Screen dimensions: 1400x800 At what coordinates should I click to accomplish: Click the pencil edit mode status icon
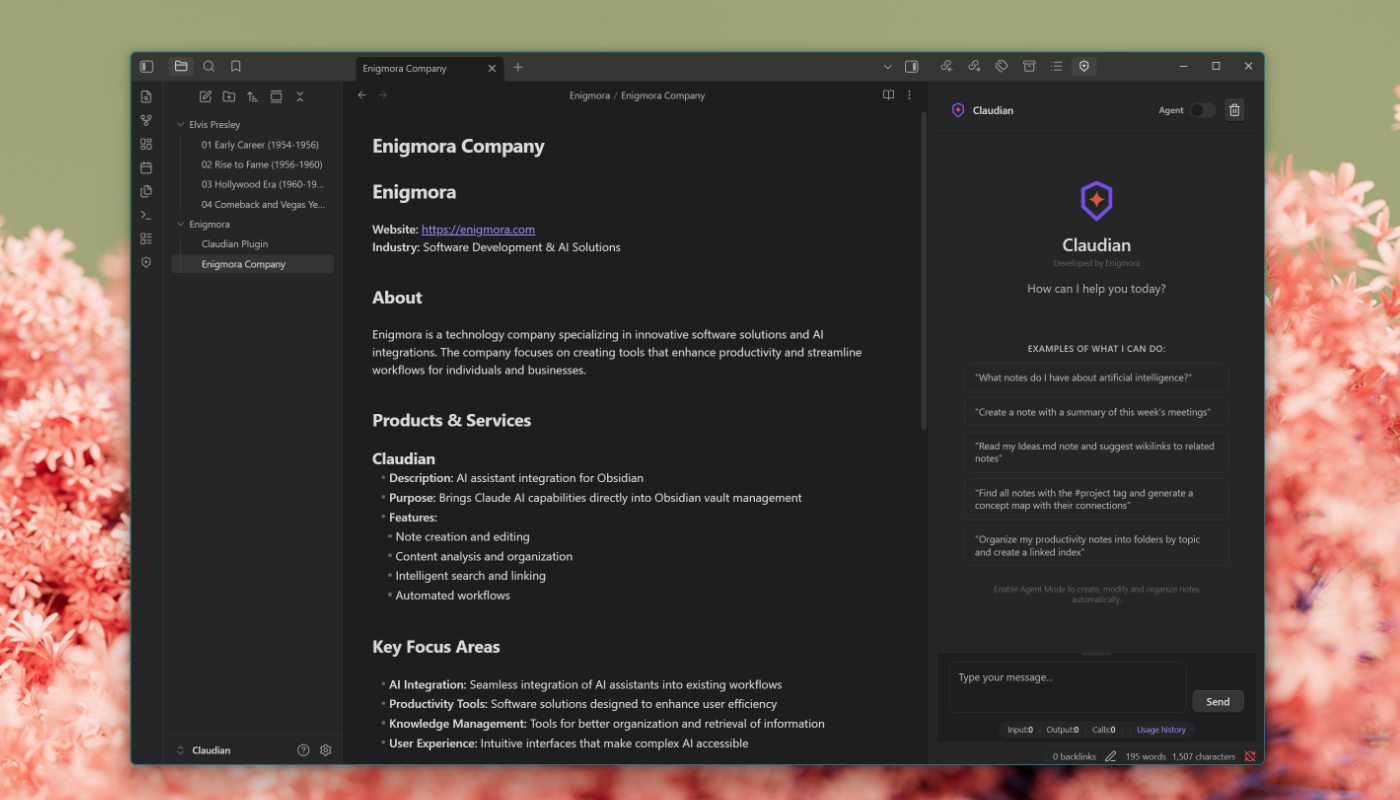(x=1110, y=756)
